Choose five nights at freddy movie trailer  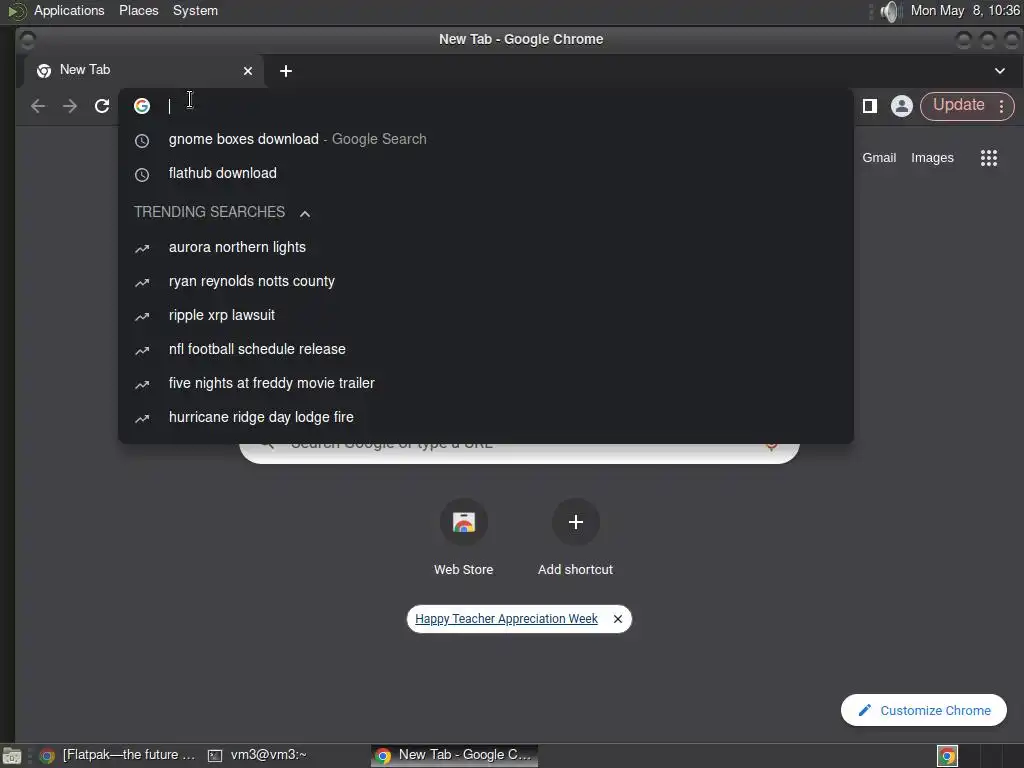pyautogui.click(x=486, y=383)
